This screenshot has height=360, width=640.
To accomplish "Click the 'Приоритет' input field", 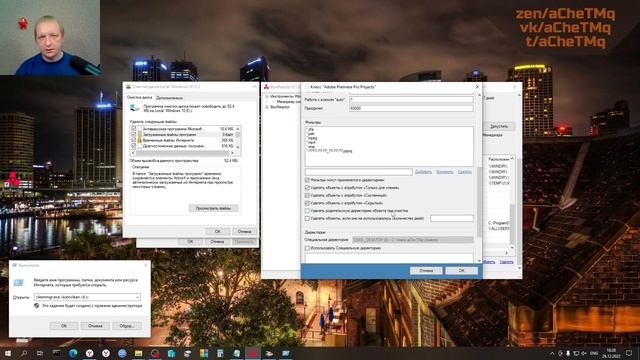I will pos(411,108).
